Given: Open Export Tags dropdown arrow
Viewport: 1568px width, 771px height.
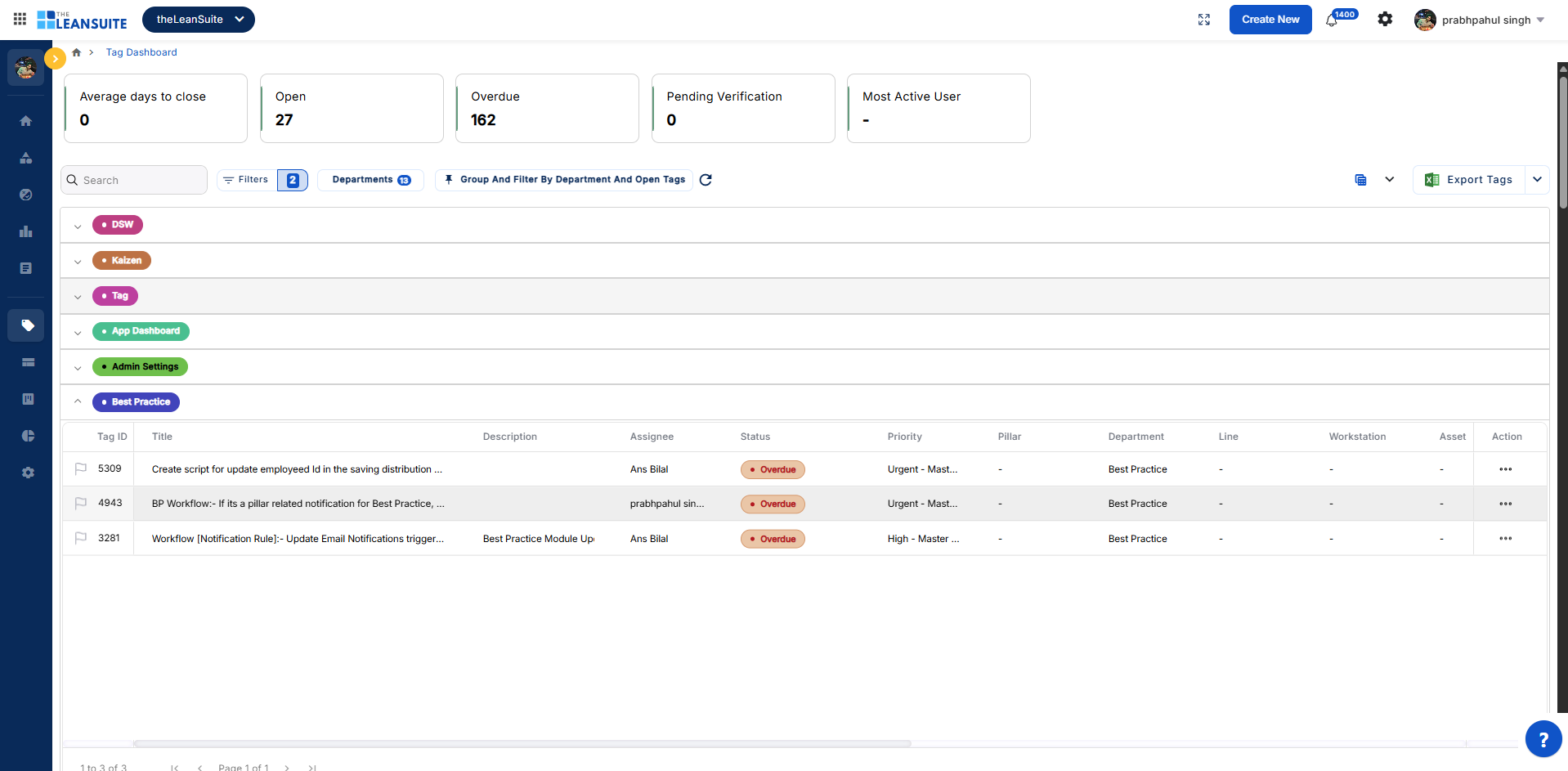Looking at the screenshot, I should [x=1537, y=180].
